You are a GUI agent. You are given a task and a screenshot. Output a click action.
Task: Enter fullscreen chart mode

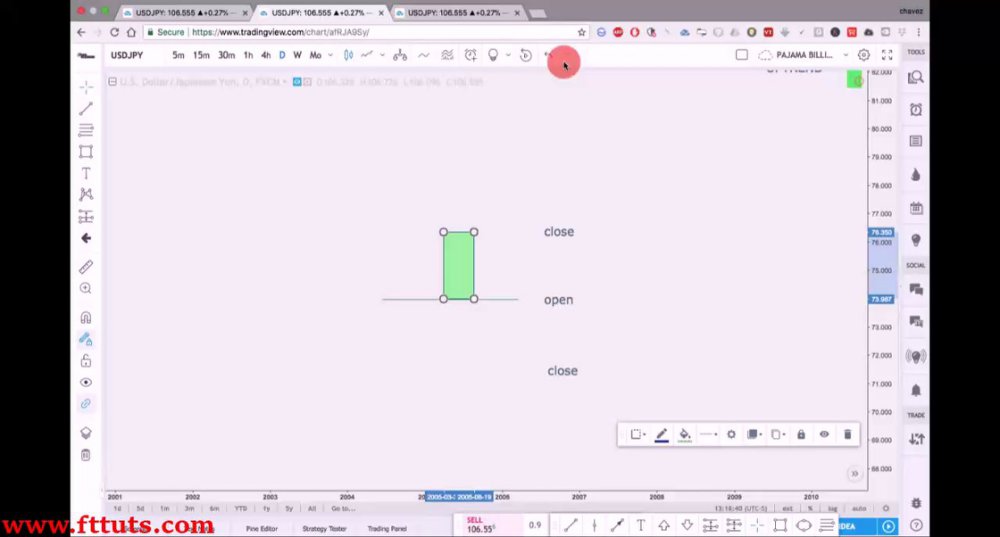(887, 55)
